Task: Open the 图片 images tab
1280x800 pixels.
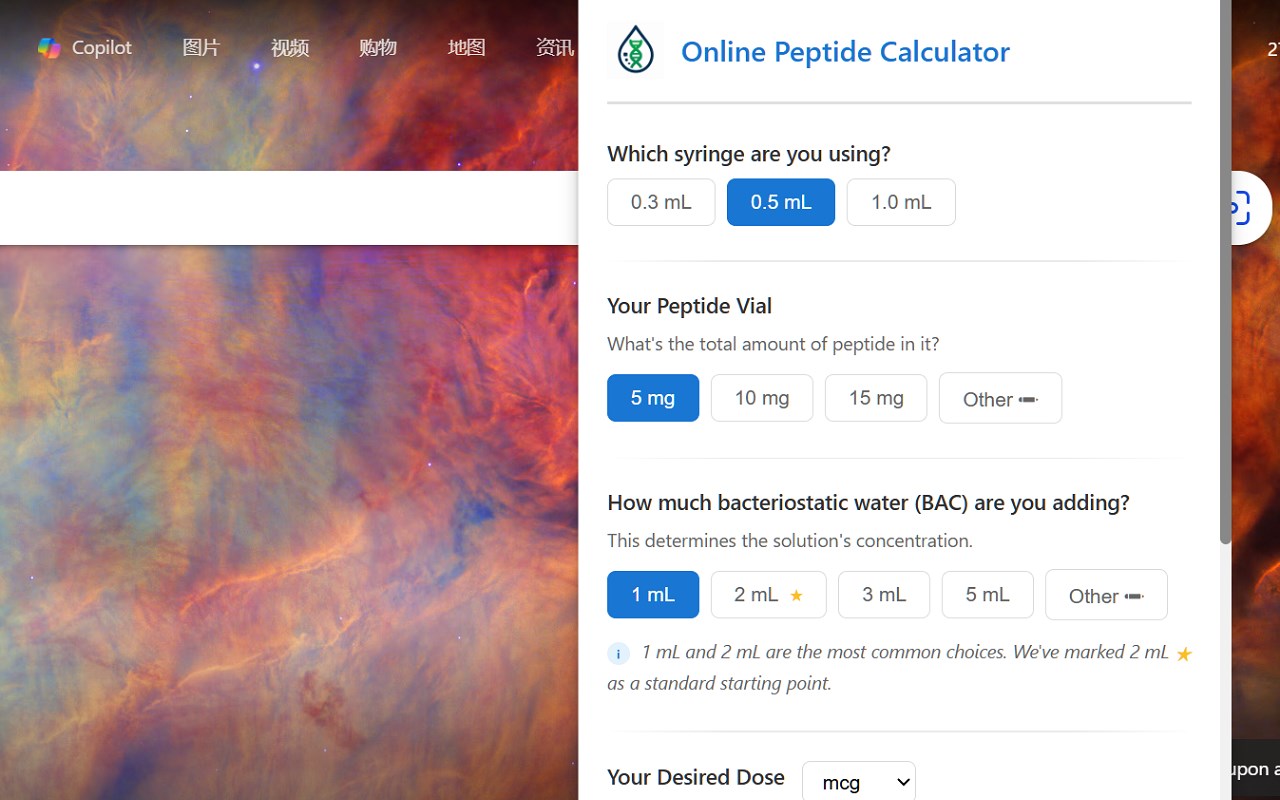Action: (201, 48)
